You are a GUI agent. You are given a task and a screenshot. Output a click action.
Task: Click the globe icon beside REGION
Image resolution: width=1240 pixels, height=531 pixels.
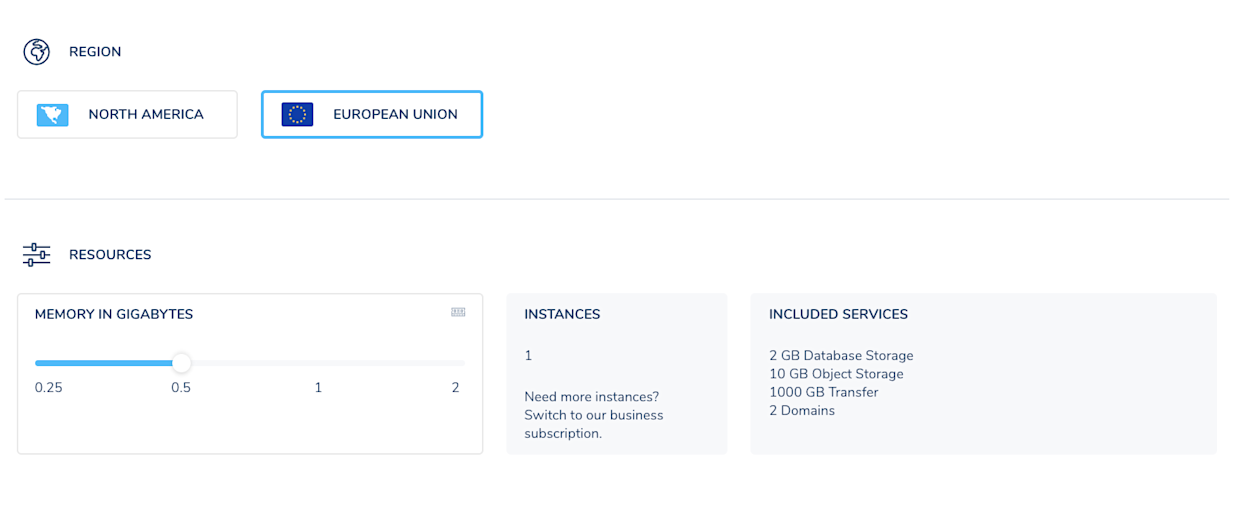point(37,52)
